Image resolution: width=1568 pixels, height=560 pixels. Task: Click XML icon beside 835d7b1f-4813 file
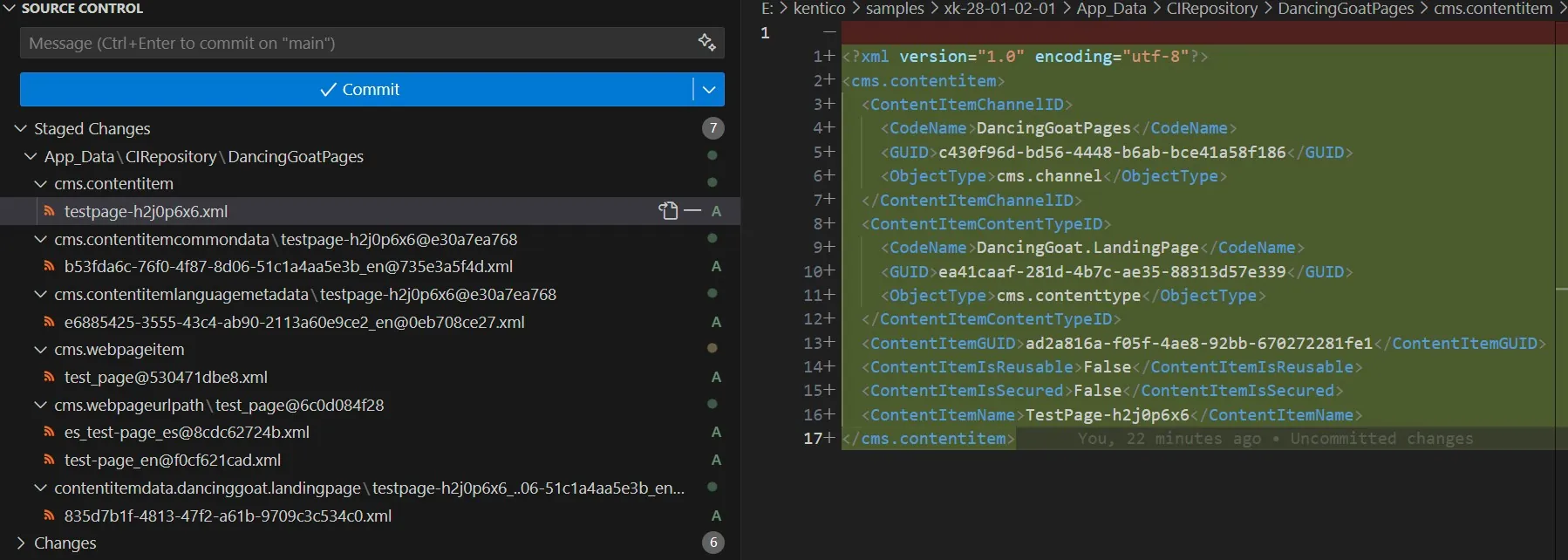point(50,515)
